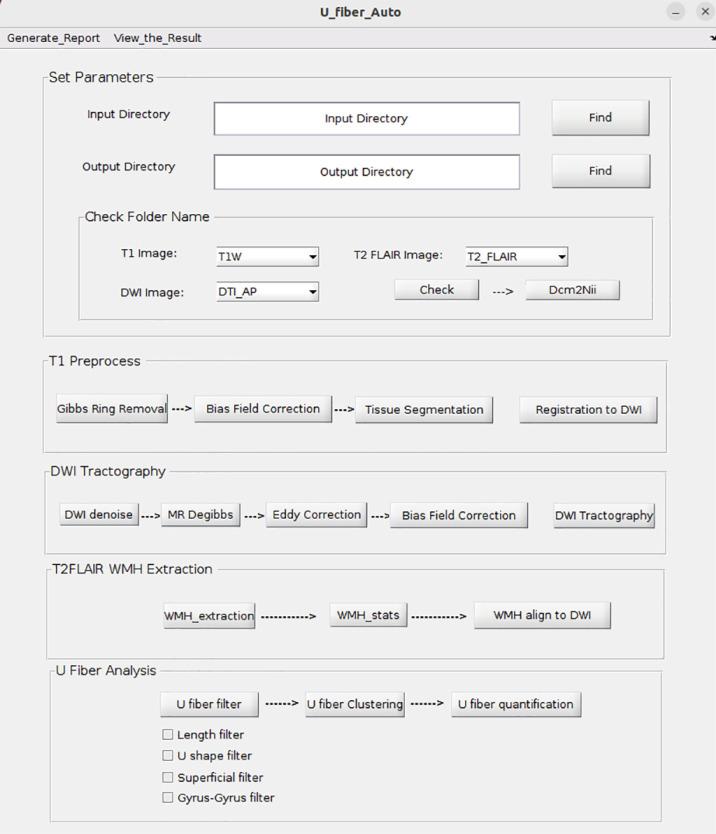Run Eddy Correction step

[x=316, y=515]
